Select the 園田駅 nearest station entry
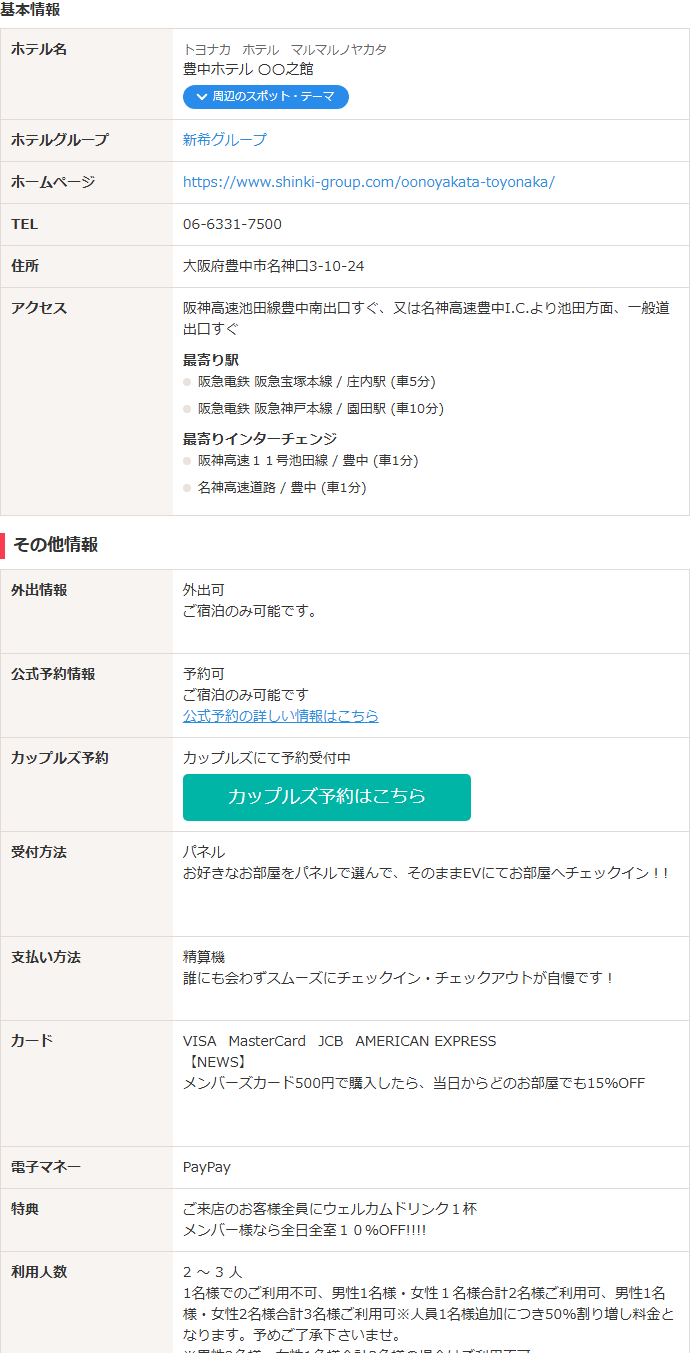 coord(321,409)
